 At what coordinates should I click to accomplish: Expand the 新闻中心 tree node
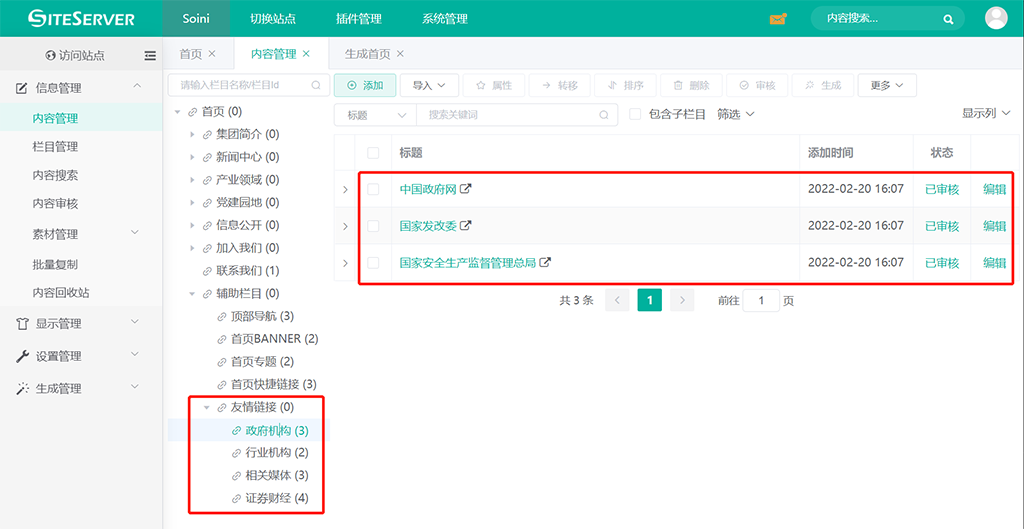pos(193,157)
